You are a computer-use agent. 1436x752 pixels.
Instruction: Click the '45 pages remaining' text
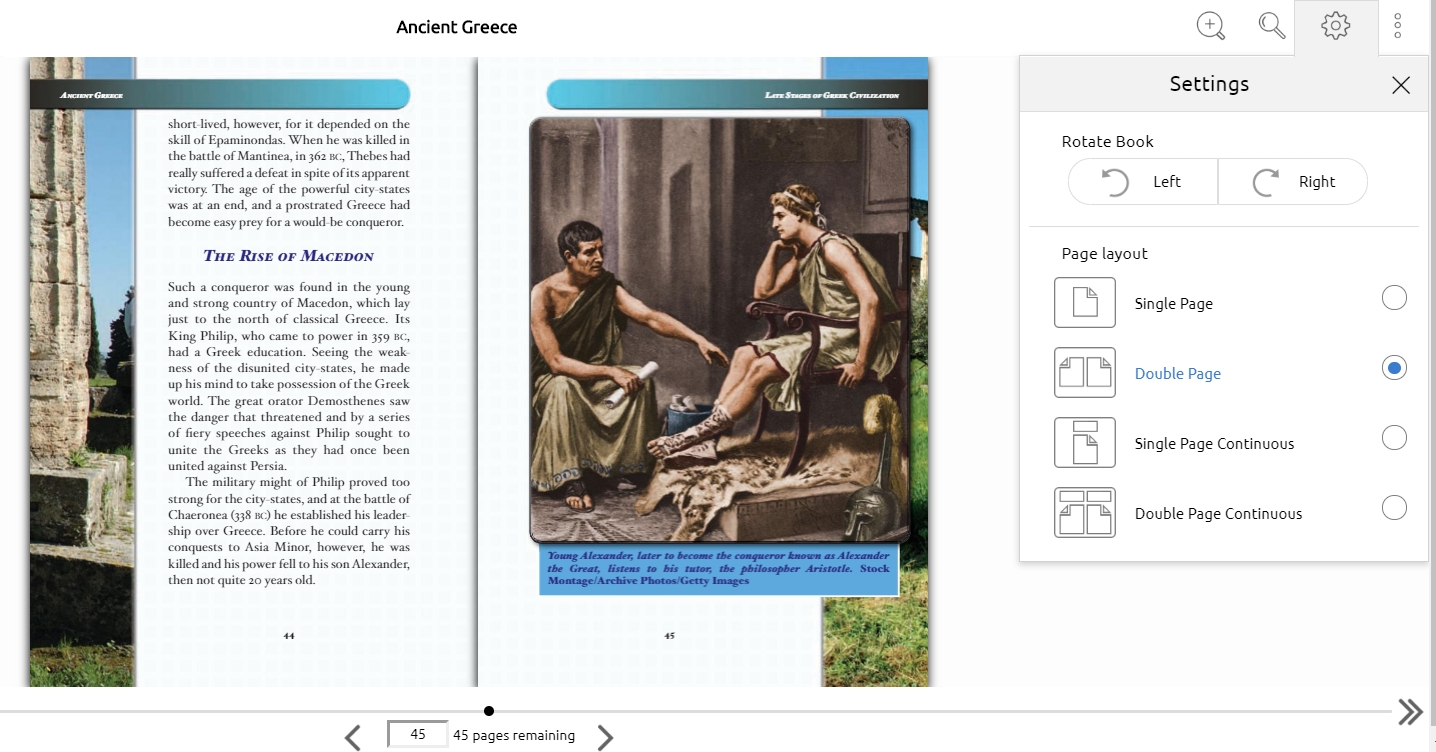[514, 736]
